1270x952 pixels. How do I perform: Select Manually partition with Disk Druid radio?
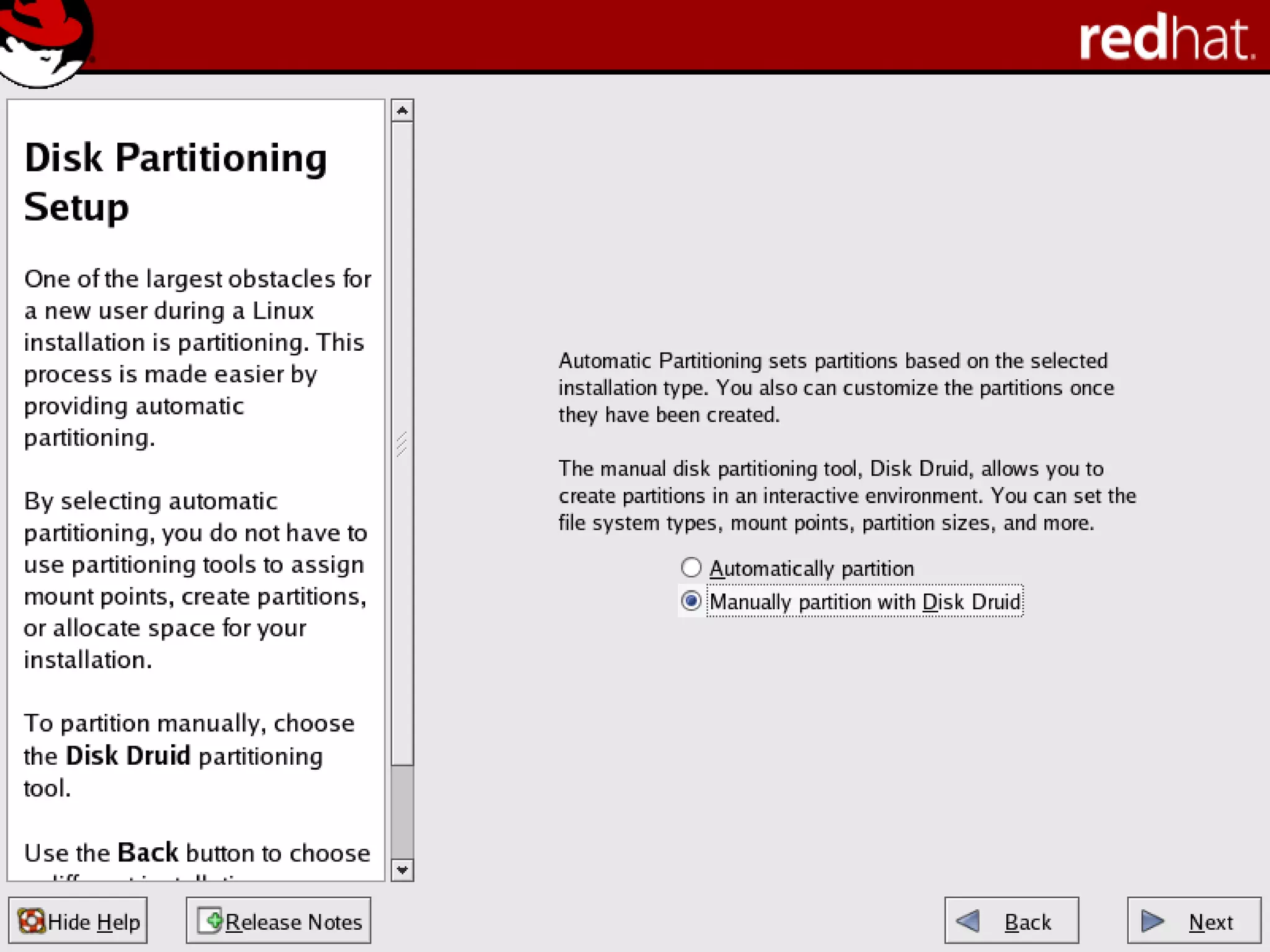pyautogui.click(x=691, y=601)
